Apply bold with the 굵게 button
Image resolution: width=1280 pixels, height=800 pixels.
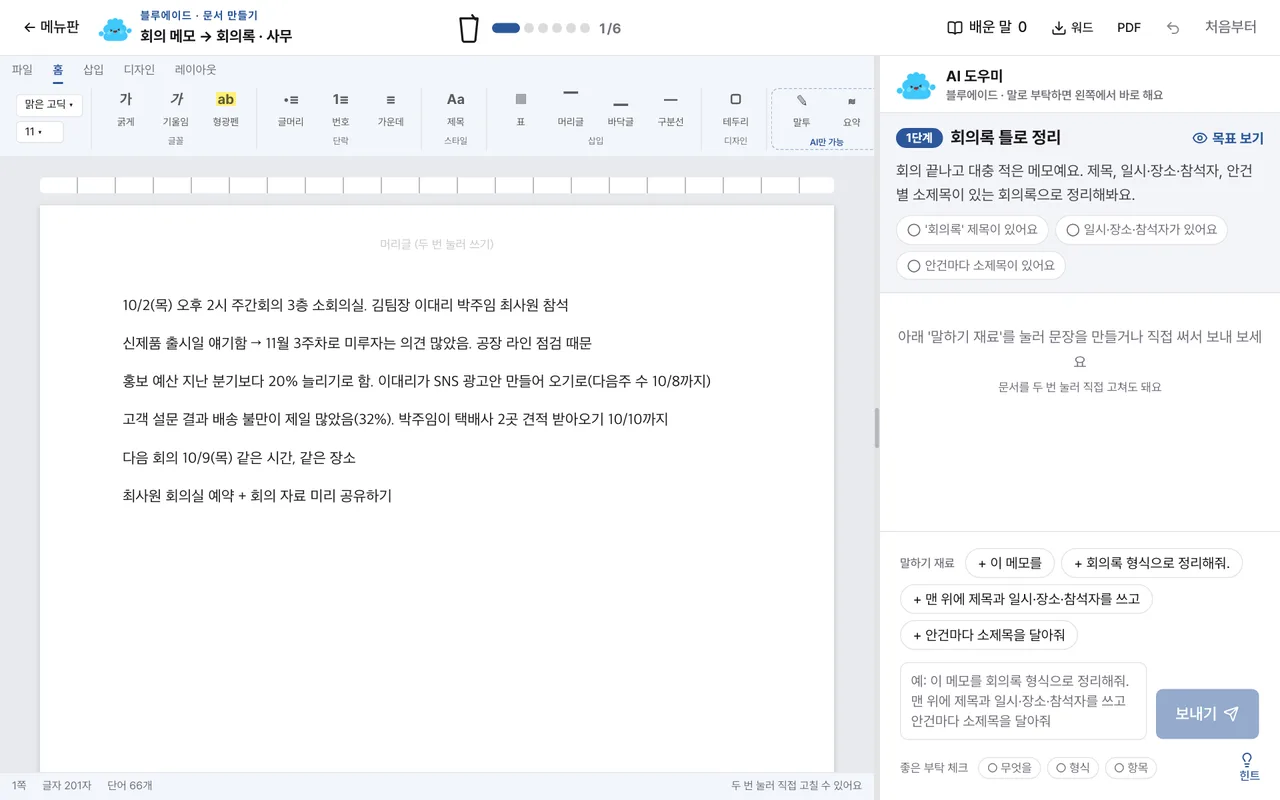[126, 110]
